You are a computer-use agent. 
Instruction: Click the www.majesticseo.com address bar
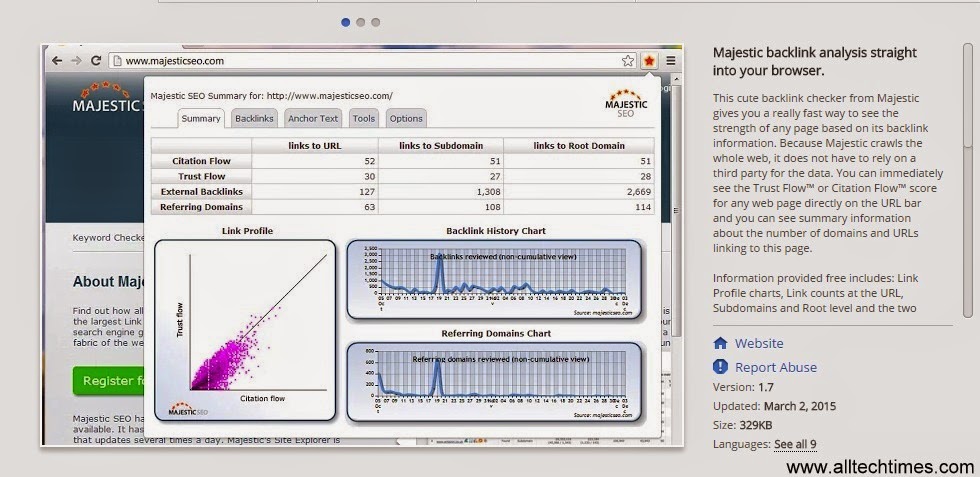[372, 61]
